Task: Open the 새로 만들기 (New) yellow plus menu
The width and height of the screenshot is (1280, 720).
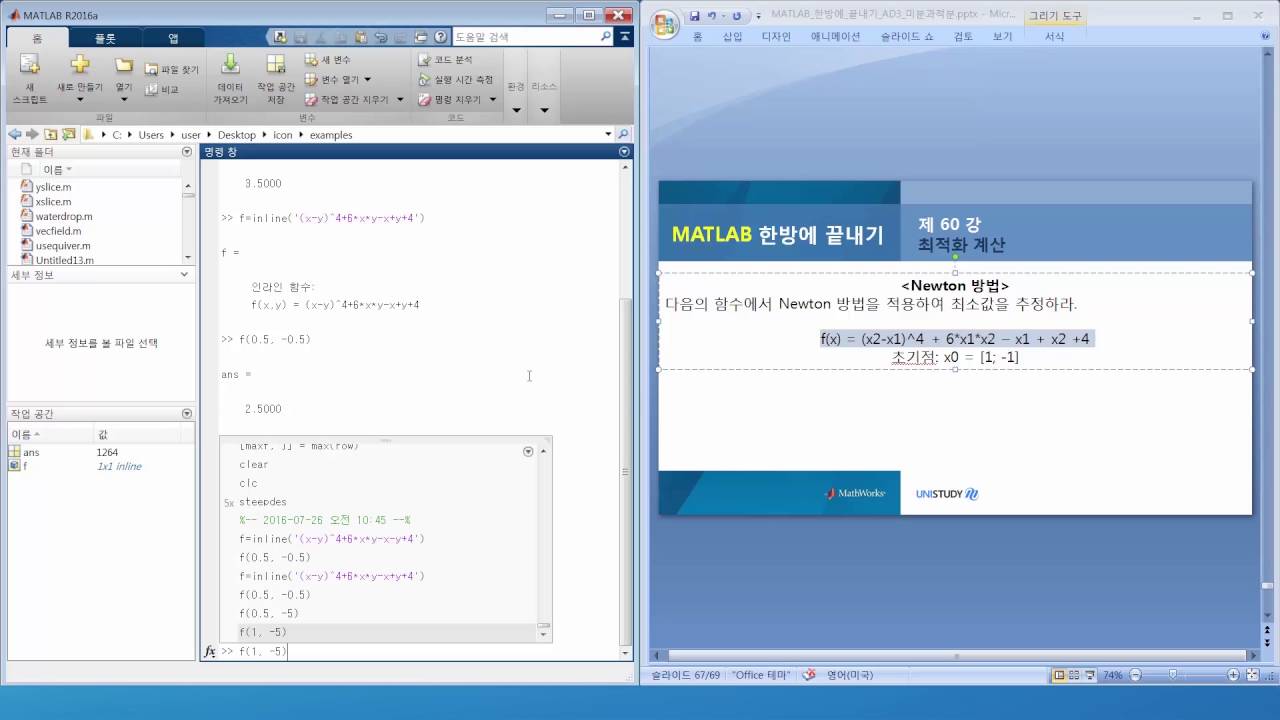Action: click(80, 79)
